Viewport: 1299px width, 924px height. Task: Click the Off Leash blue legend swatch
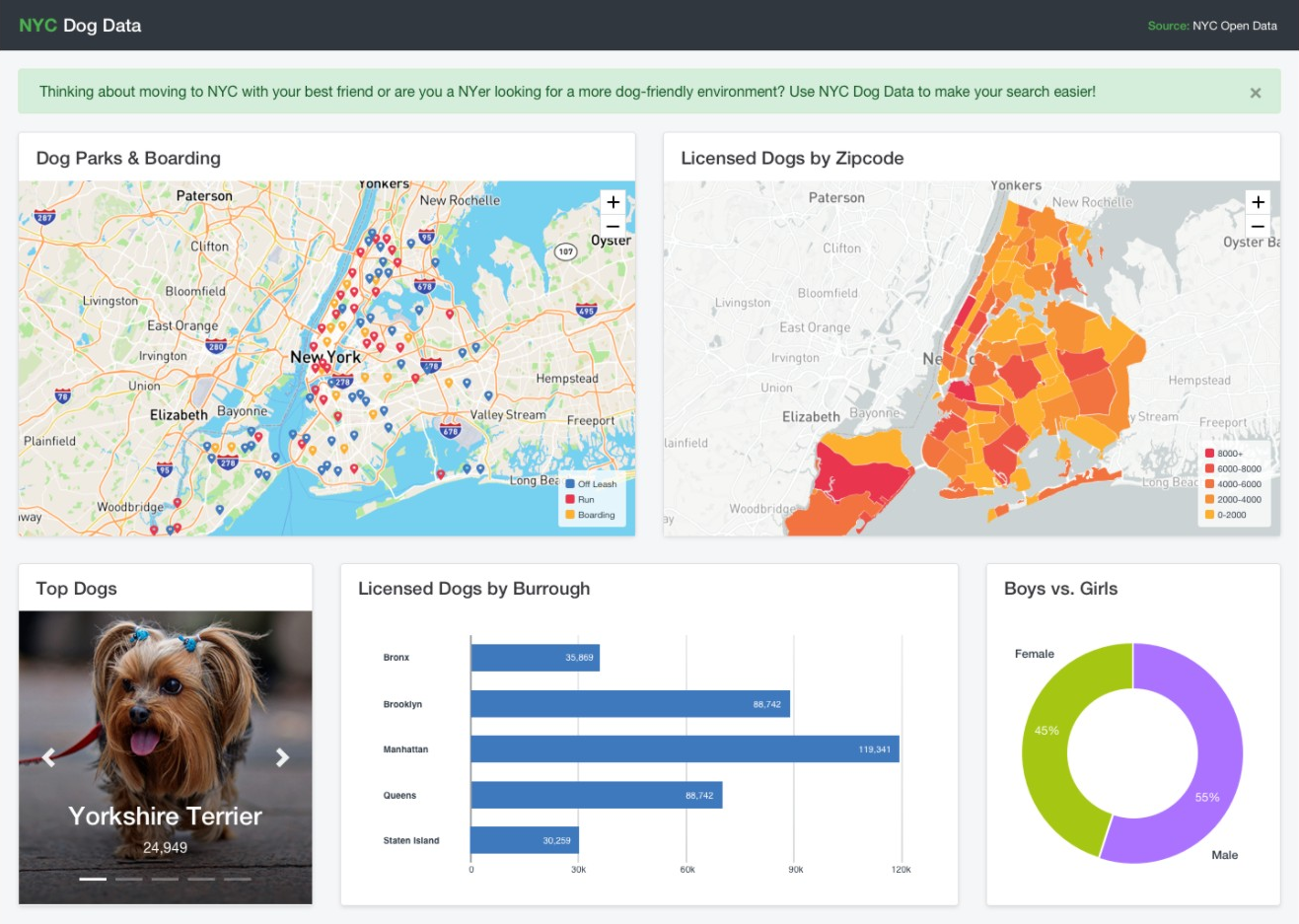pos(570,484)
